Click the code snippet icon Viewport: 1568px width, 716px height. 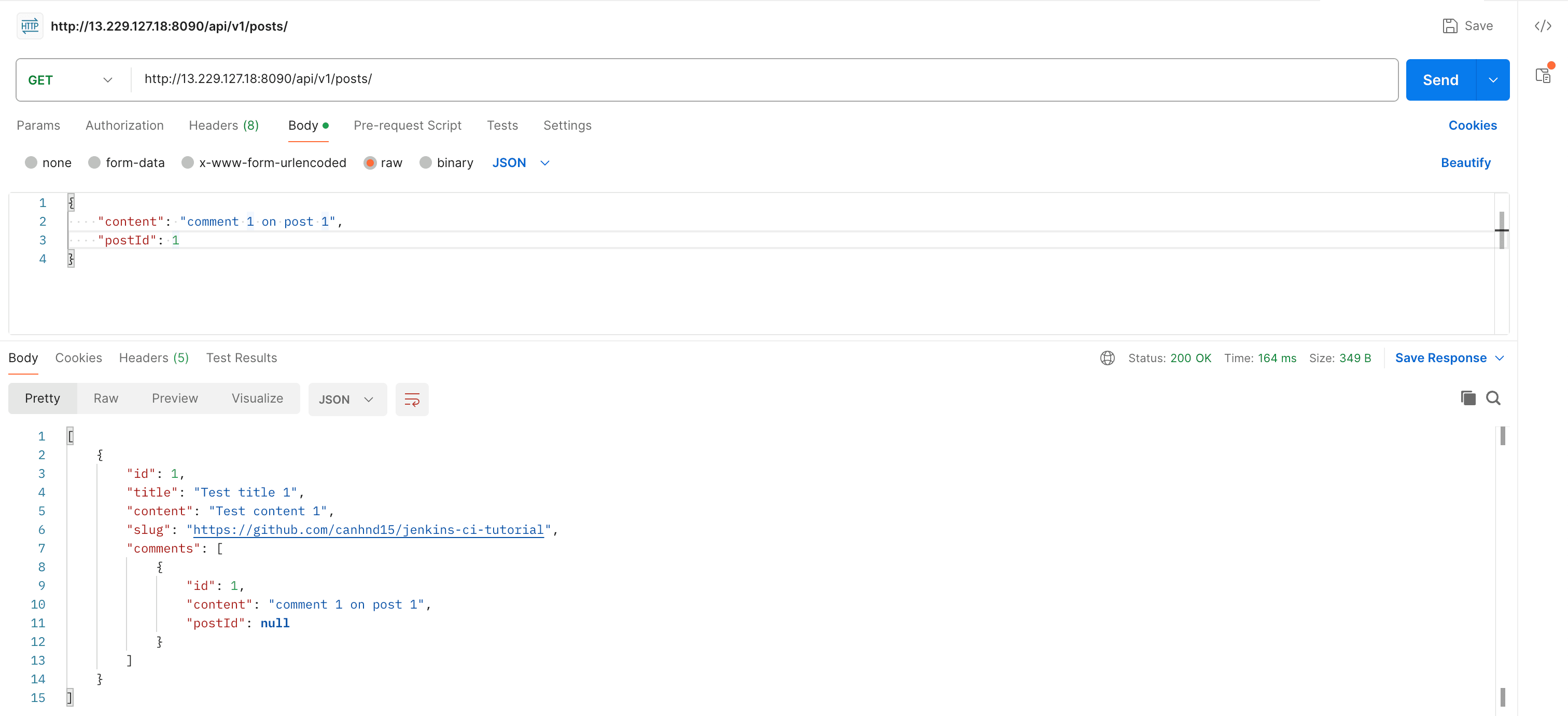tap(1543, 26)
